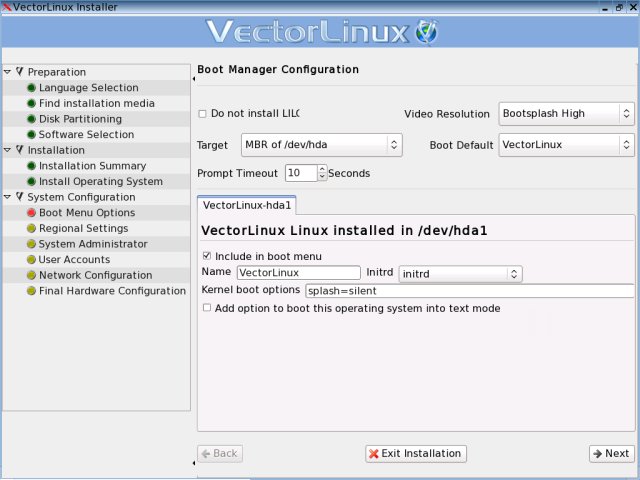
Task: Collapse the System Configuration tree section
Action: pos(7,197)
